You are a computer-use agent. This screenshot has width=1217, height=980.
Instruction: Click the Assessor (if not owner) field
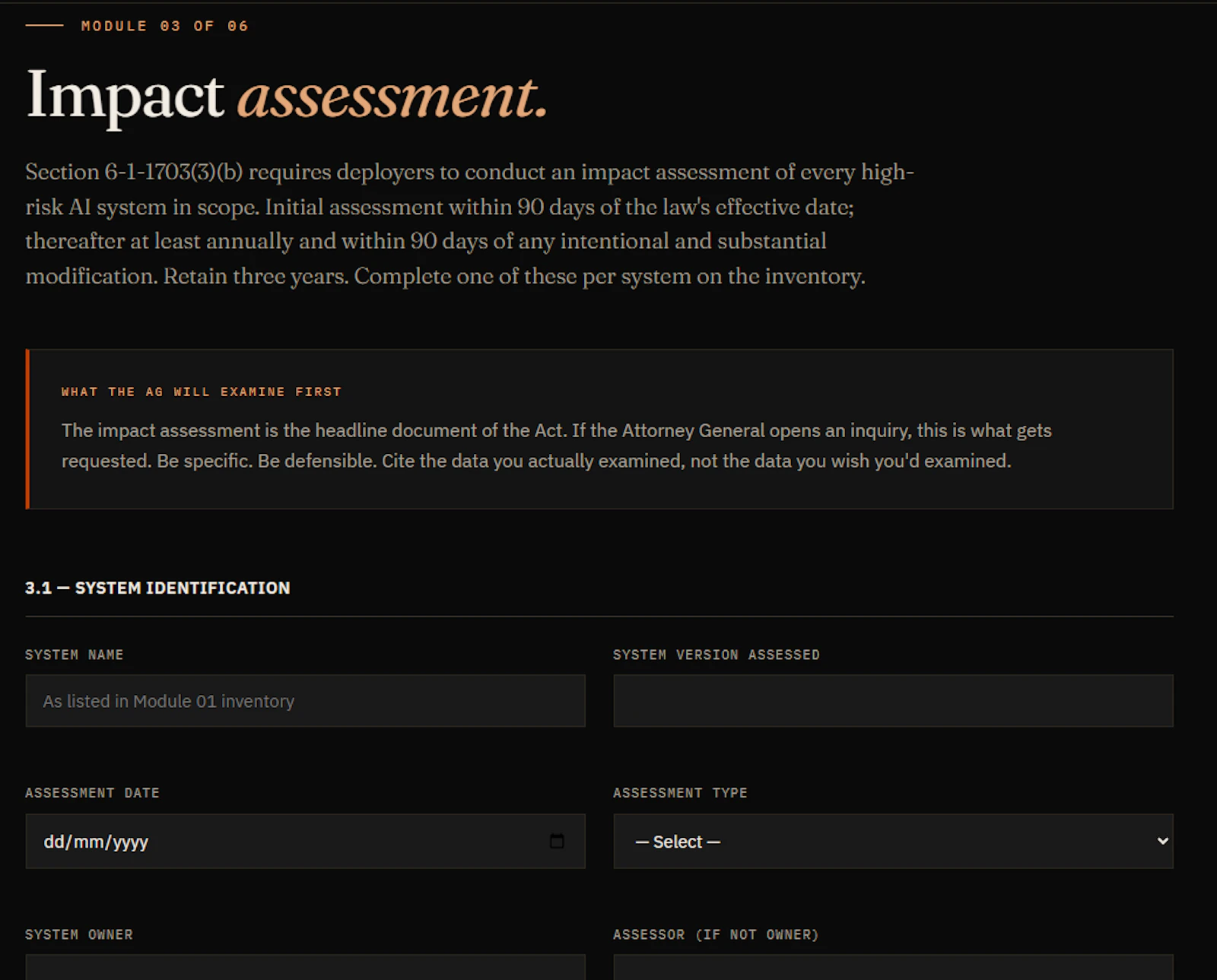893,967
